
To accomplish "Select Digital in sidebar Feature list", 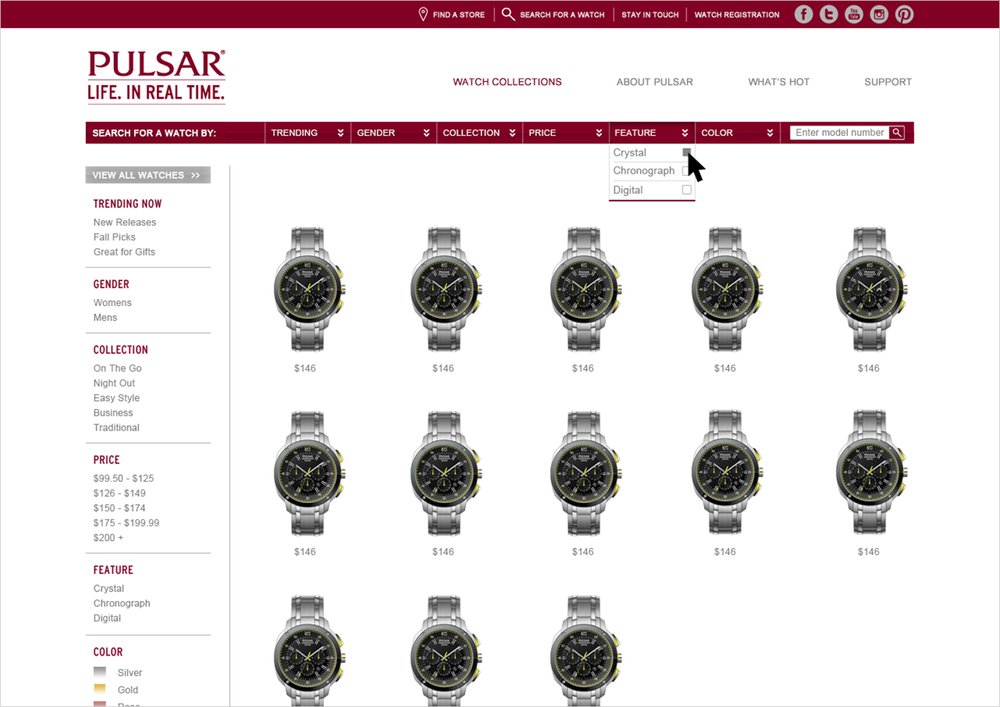I will coord(107,618).
